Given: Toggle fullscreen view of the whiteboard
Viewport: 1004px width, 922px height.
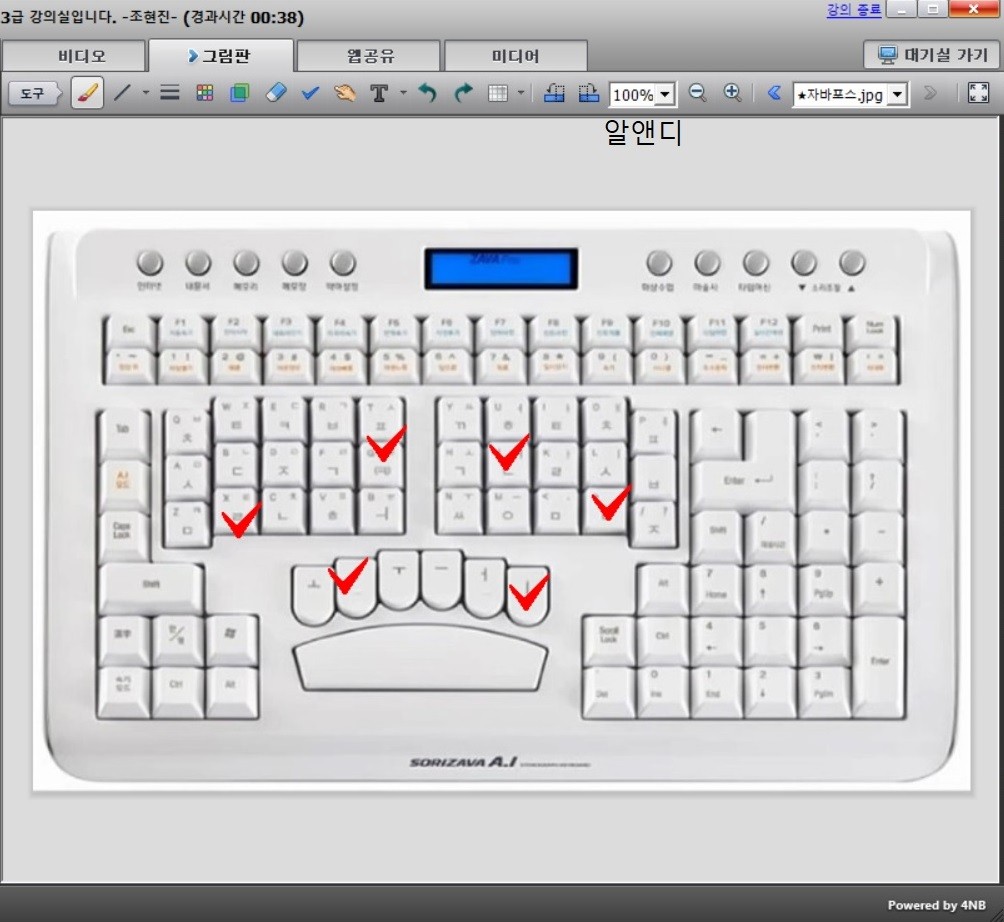Looking at the screenshot, I should tap(978, 93).
